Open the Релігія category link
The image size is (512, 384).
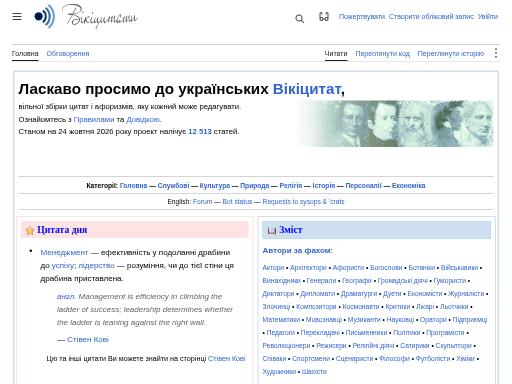coord(291,186)
